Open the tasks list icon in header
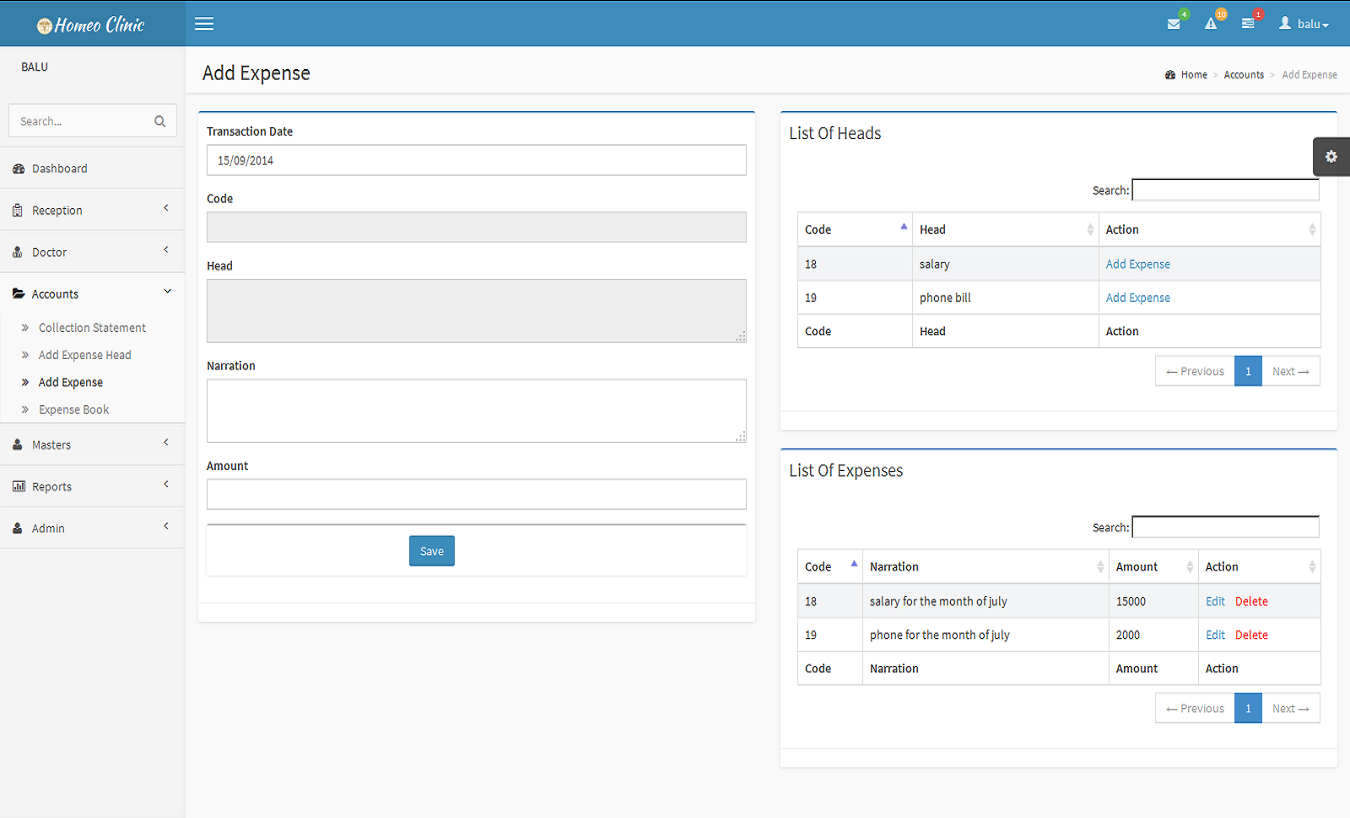The height and width of the screenshot is (818, 1350). [1248, 24]
